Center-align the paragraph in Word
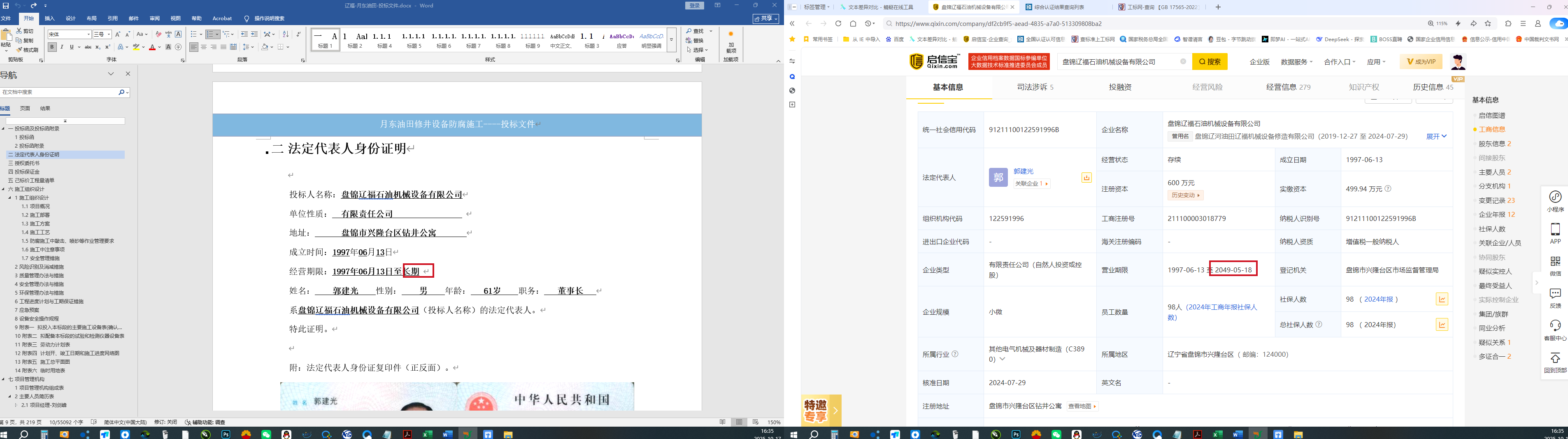Screen dimensions: 1568x439 pos(203,47)
